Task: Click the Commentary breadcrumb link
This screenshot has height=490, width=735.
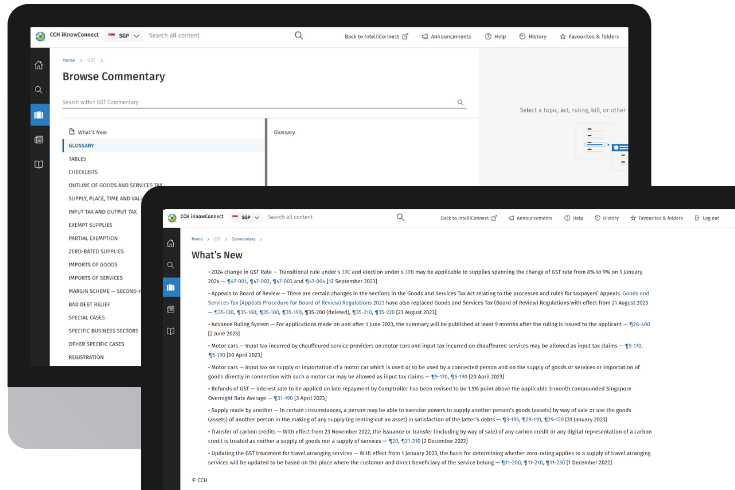Action: tap(243, 239)
